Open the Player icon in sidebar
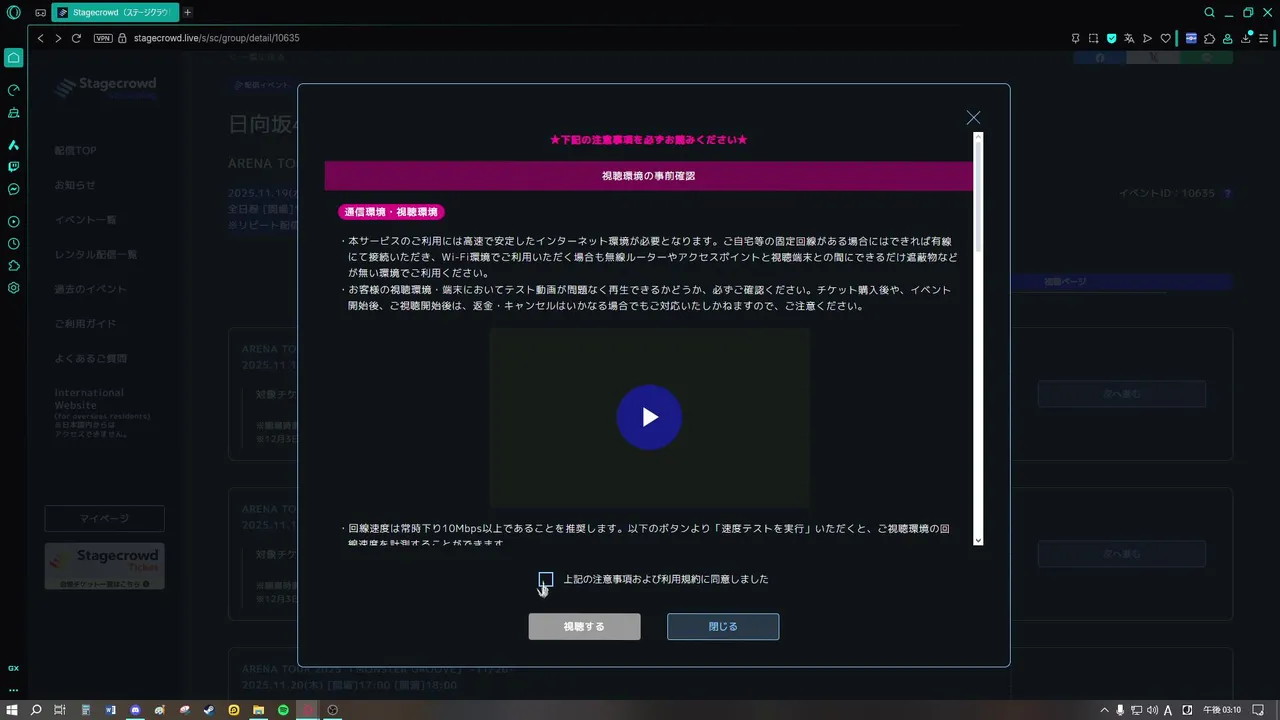Viewport: 1280px width, 720px height. pyautogui.click(x=14, y=221)
